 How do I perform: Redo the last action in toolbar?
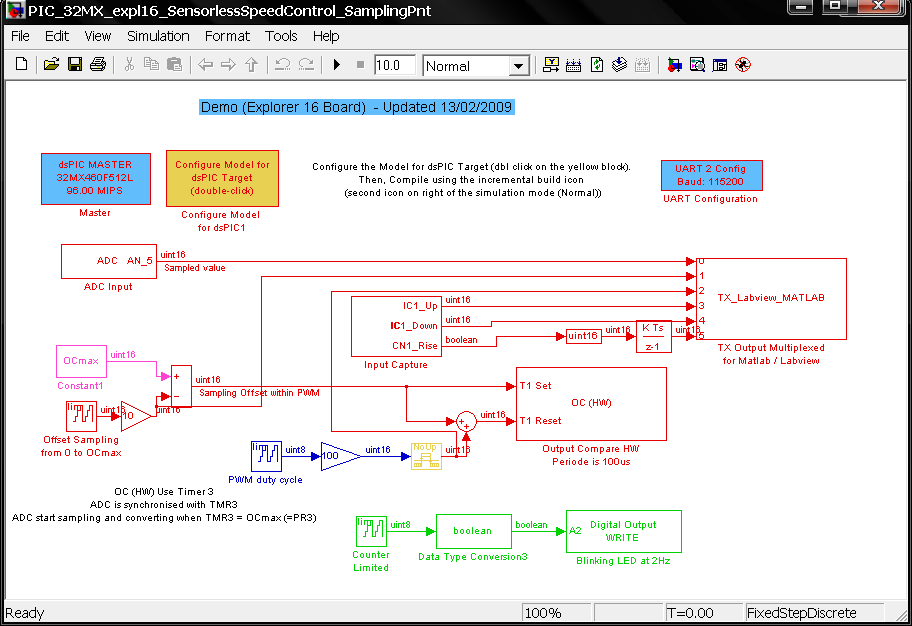point(306,65)
